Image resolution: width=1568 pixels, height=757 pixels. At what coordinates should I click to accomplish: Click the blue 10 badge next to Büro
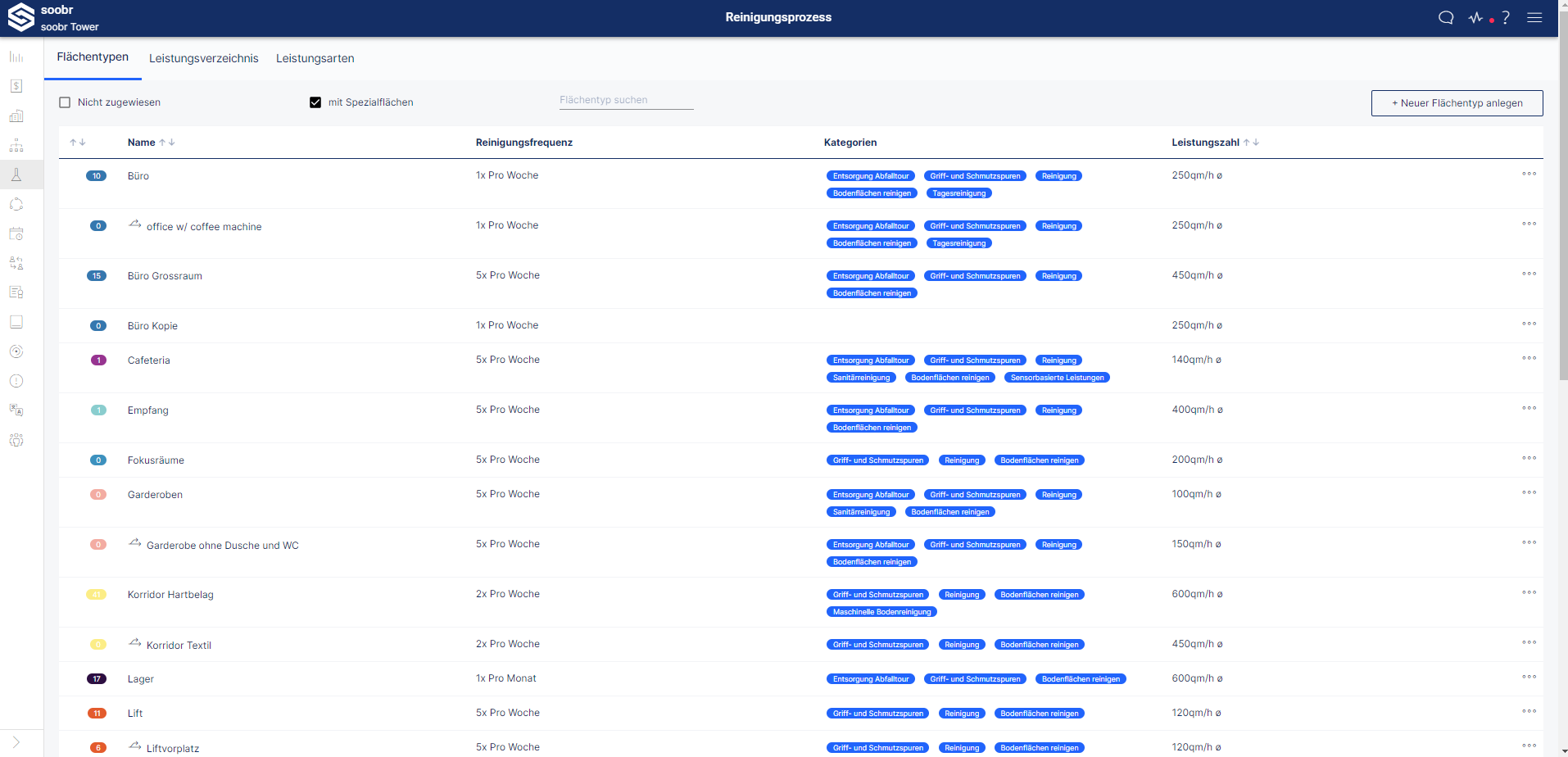(x=97, y=176)
